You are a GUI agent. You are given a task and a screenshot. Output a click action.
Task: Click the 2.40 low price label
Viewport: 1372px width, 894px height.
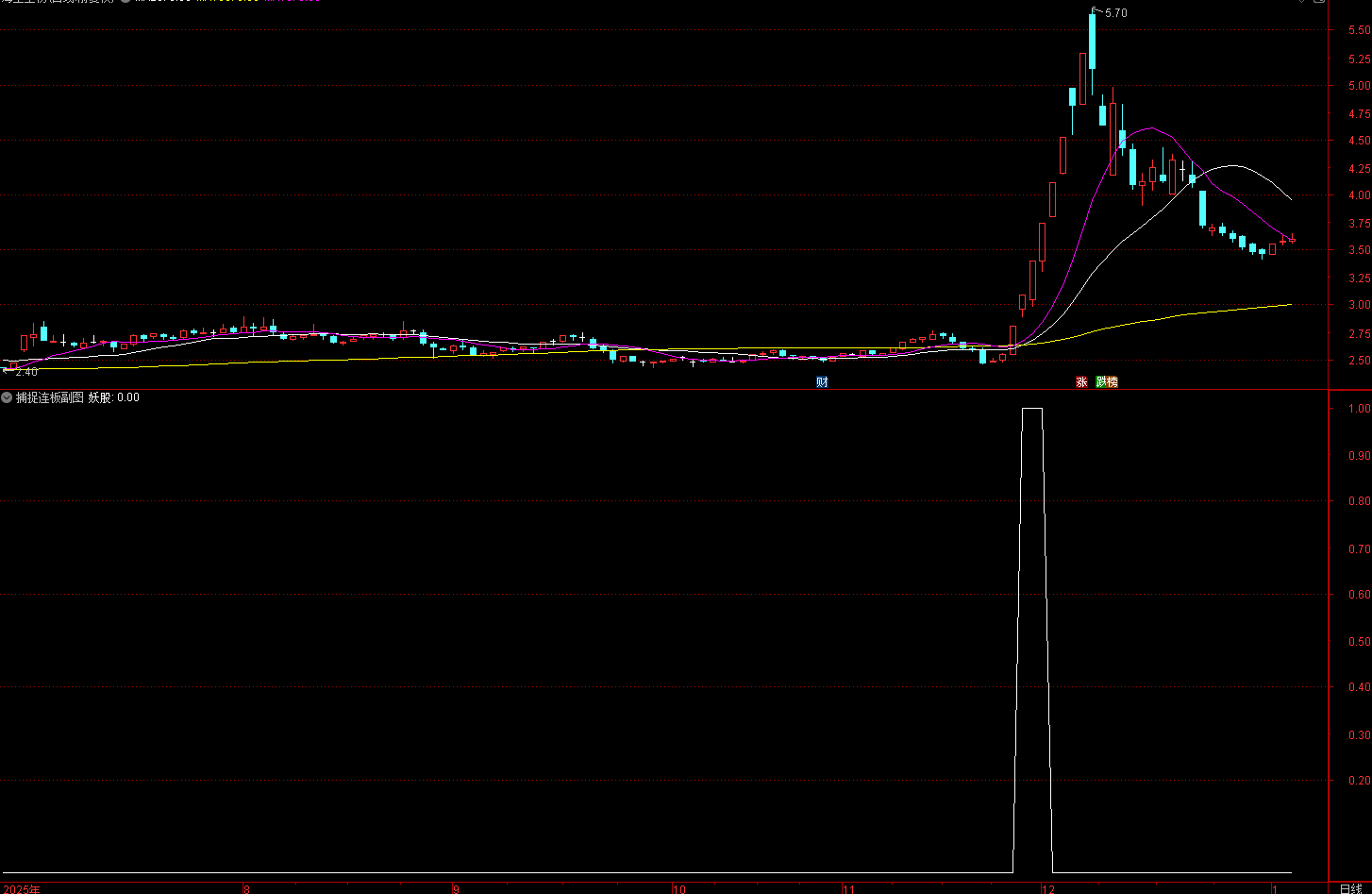point(26,372)
